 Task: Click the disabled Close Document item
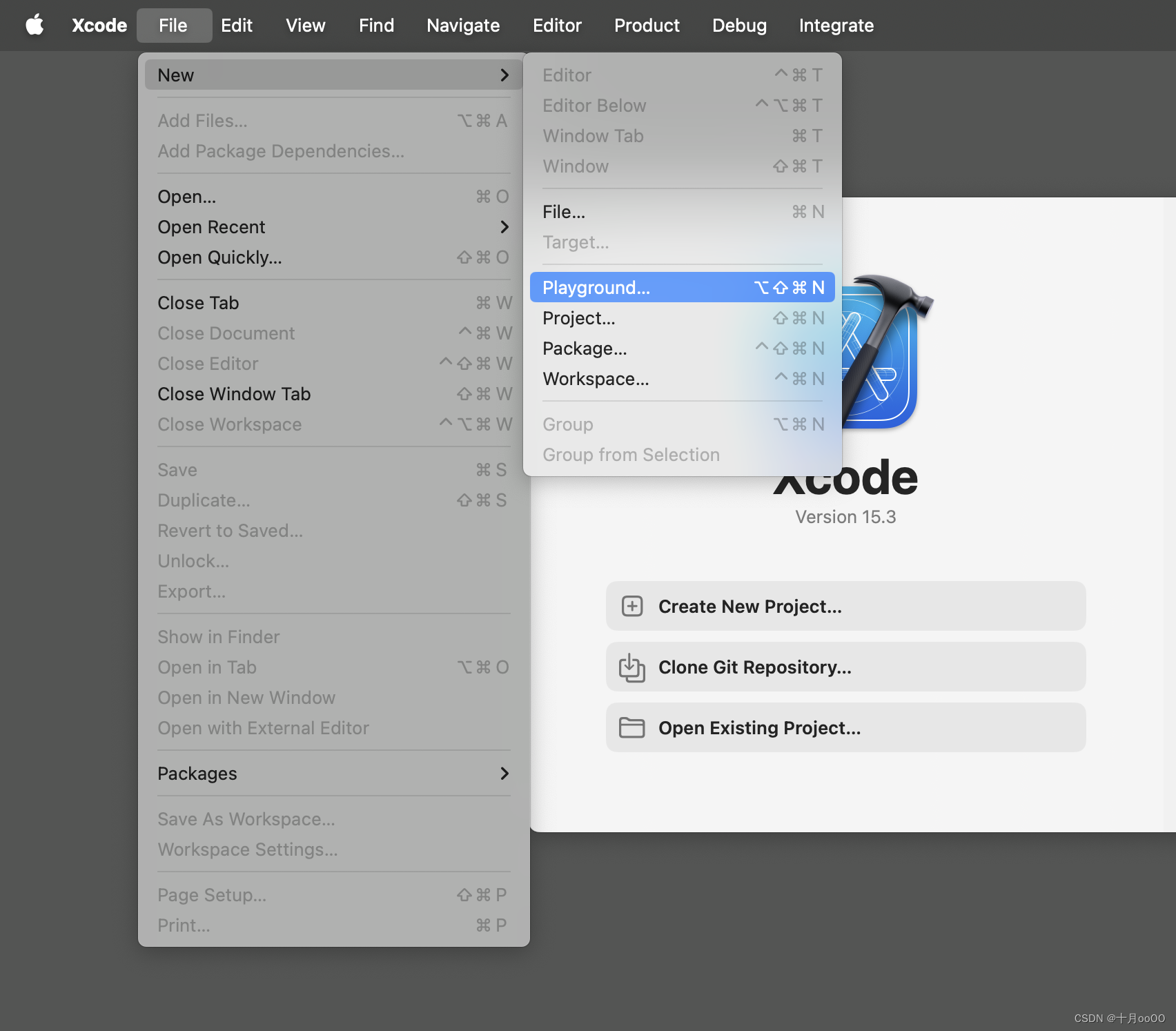[x=334, y=333]
